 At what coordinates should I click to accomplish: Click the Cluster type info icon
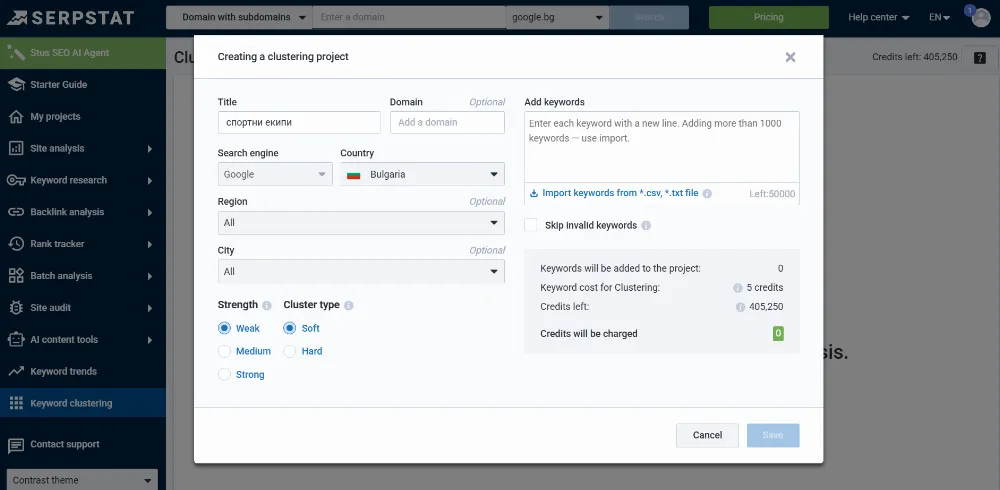click(x=348, y=306)
